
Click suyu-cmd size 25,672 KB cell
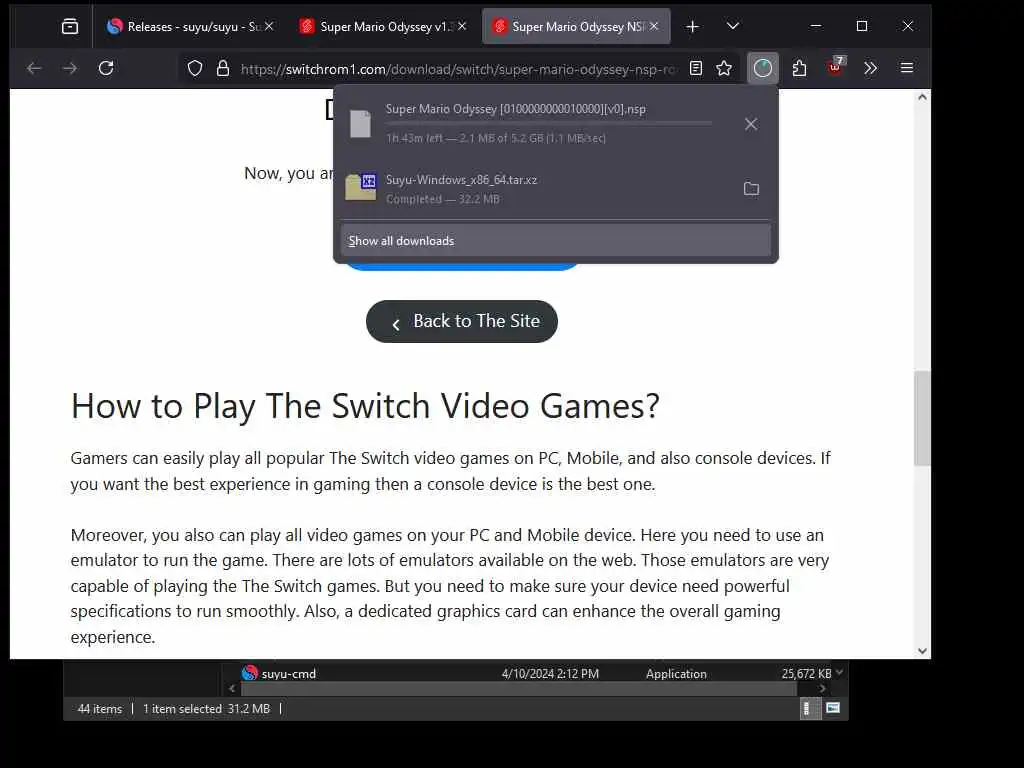807,673
